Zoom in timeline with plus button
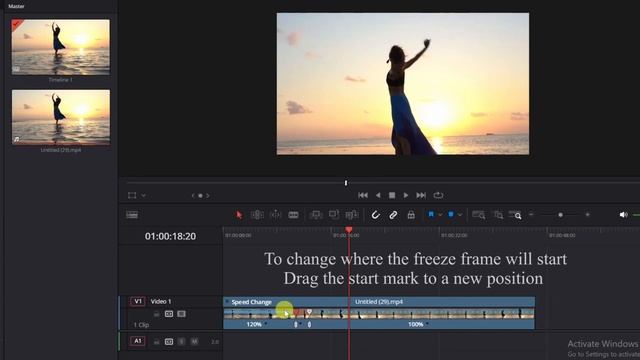 (x=587, y=214)
